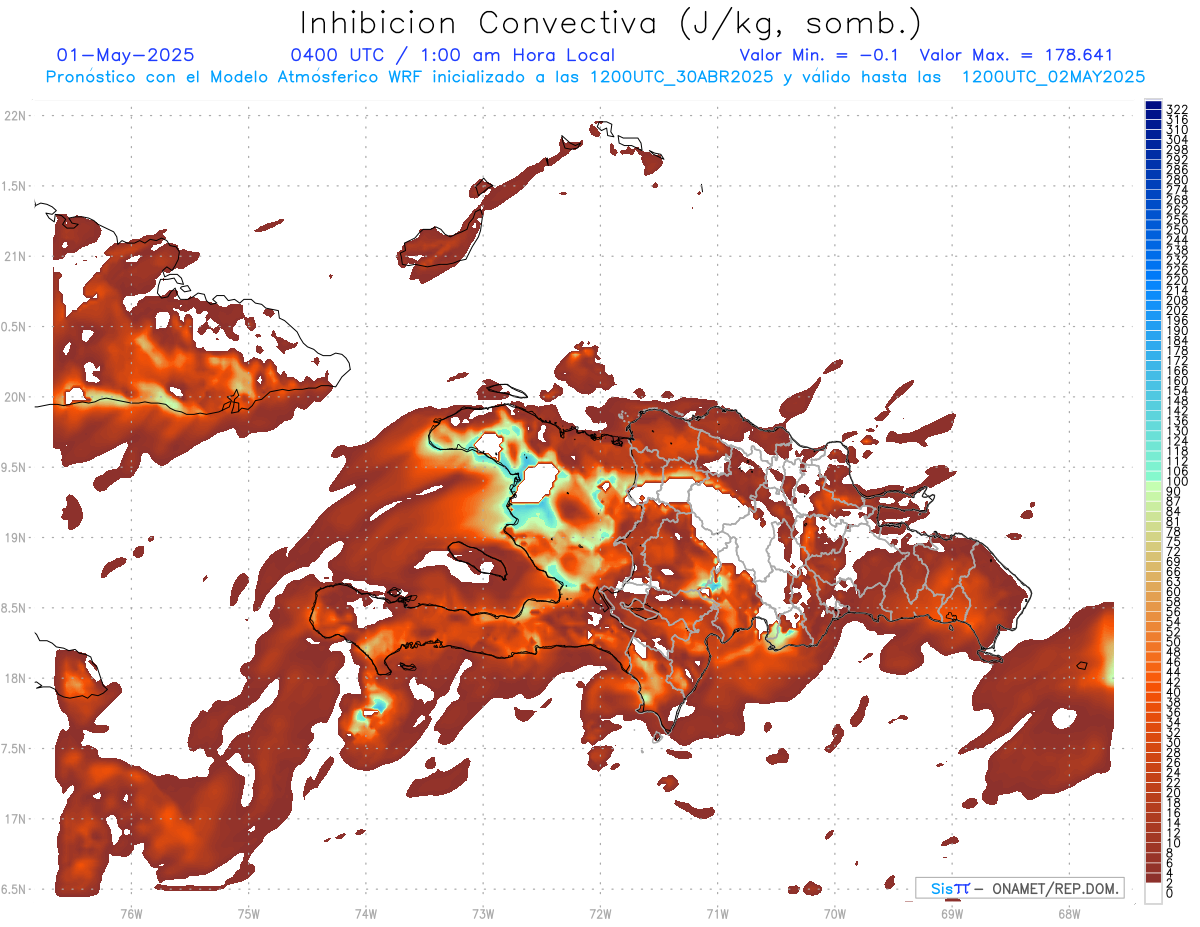Click the '100' label on the color scale
Image resolution: width=1200 pixels, height=927 pixels.
click(1177, 483)
